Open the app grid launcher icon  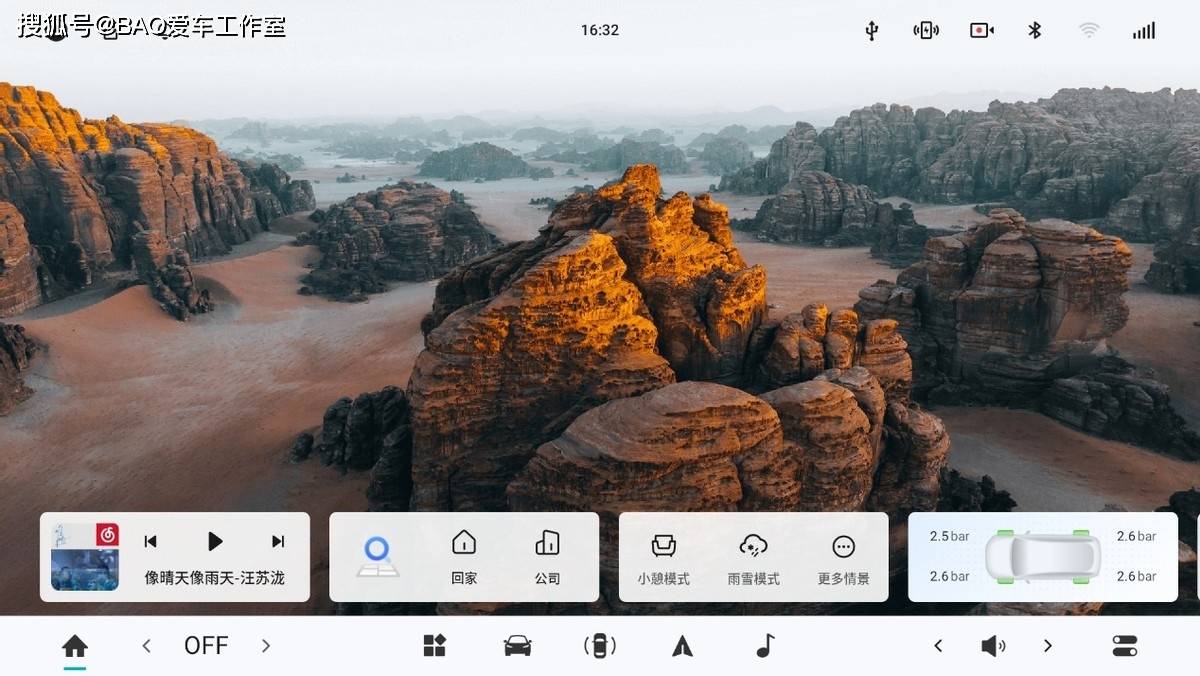point(434,646)
